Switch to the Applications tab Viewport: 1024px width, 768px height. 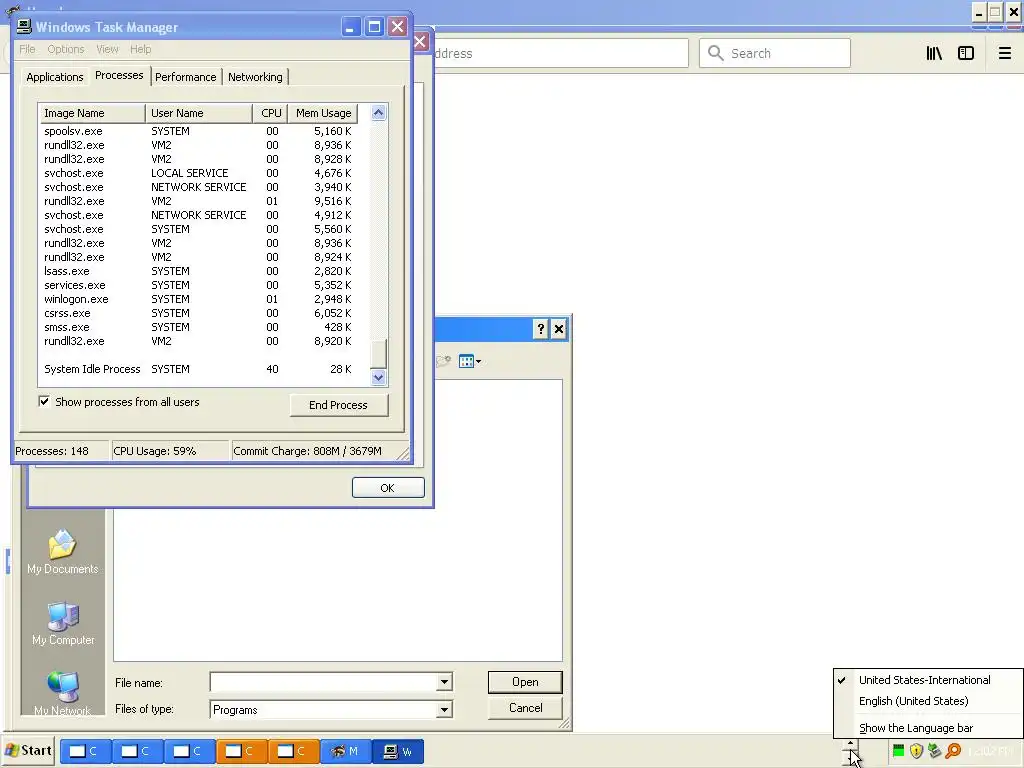click(55, 77)
